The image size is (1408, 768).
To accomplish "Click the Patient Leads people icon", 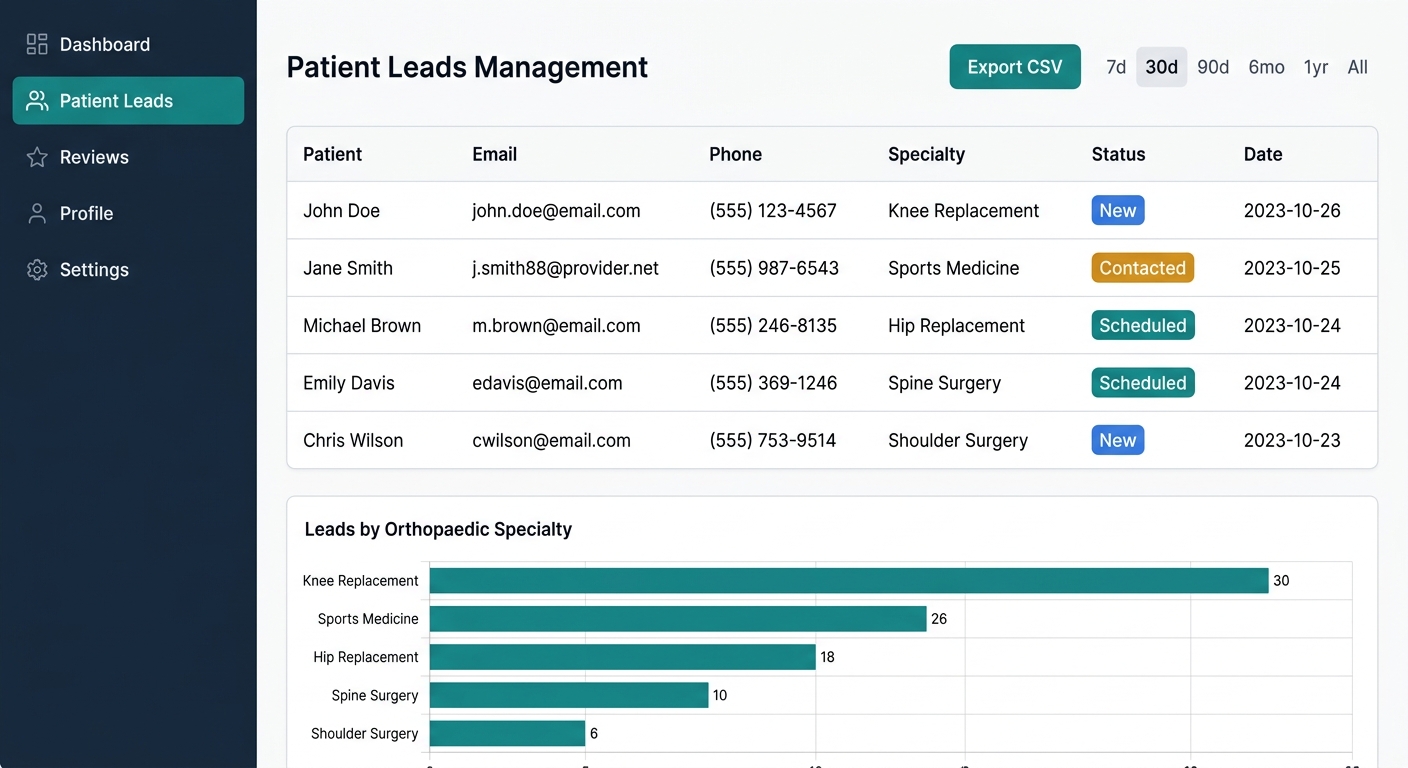I will [37, 101].
